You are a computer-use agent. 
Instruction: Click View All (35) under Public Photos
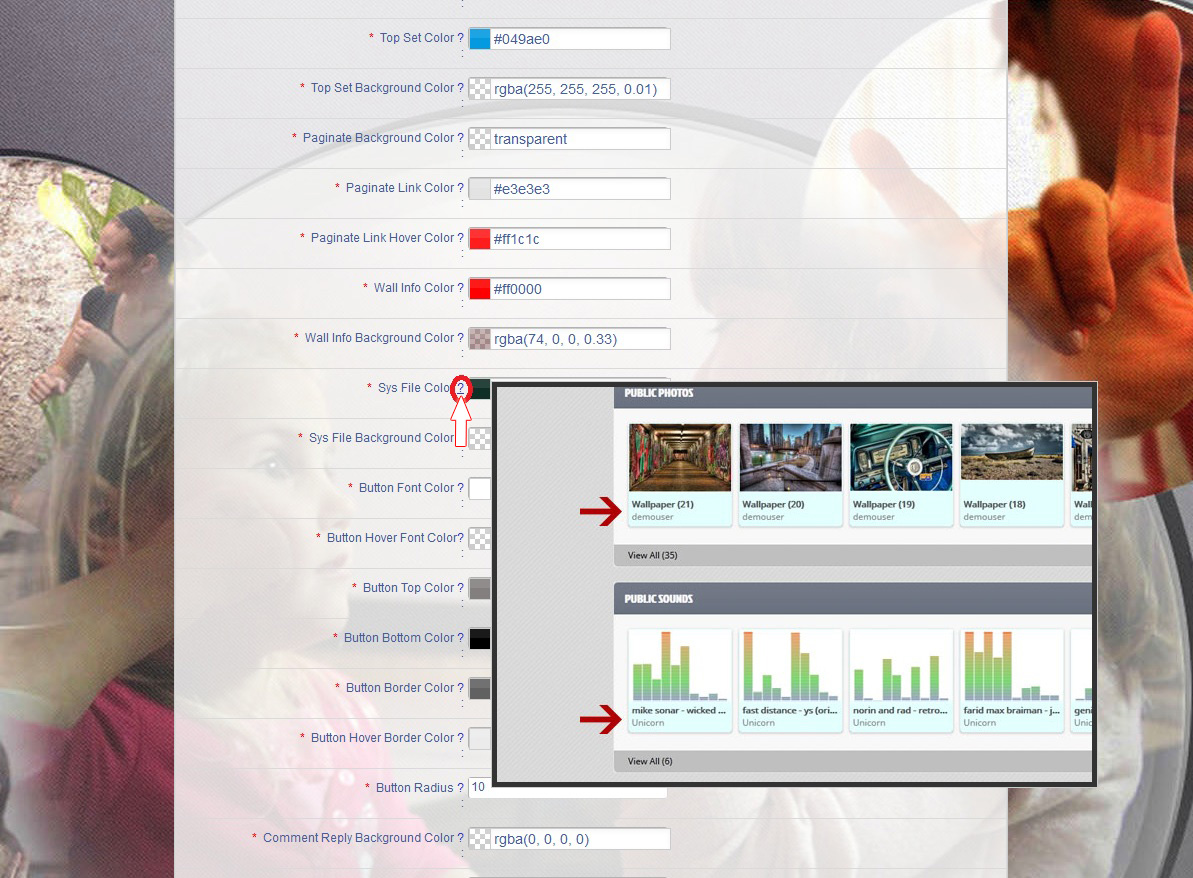[652, 555]
